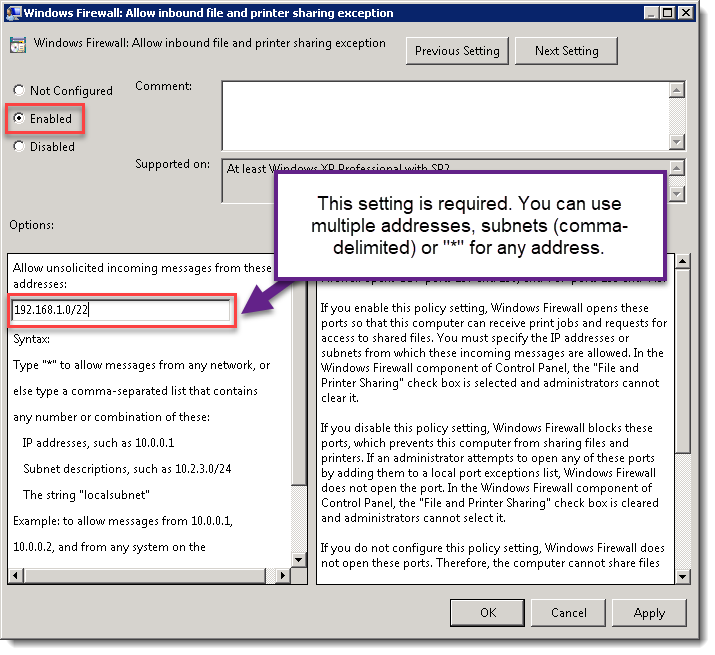Screen dimensions: 715x655
Task: Go to Next Setting
Action: point(566,51)
